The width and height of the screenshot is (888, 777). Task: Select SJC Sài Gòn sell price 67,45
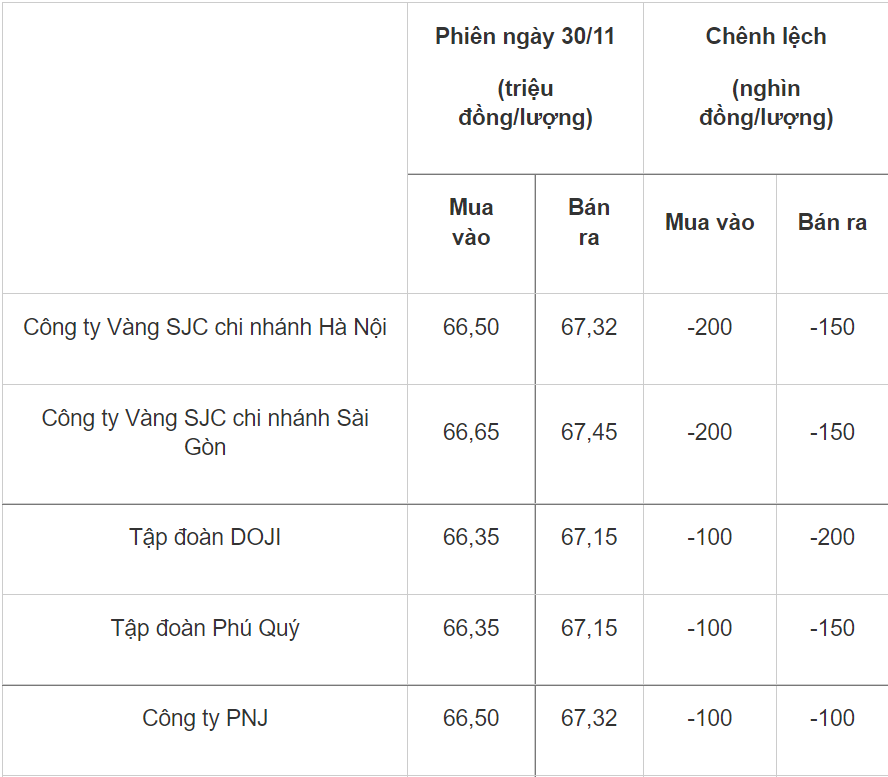[x=589, y=432]
